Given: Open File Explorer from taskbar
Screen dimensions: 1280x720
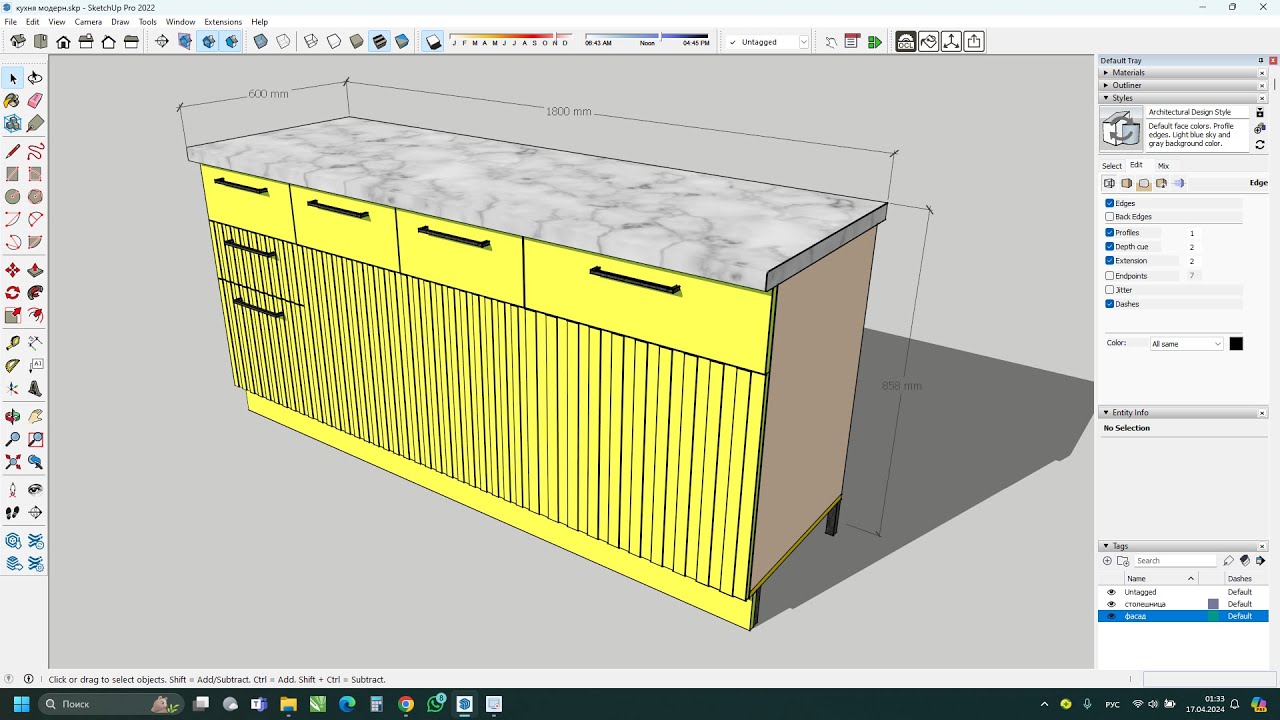Looking at the screenshot, I should 288,704.
